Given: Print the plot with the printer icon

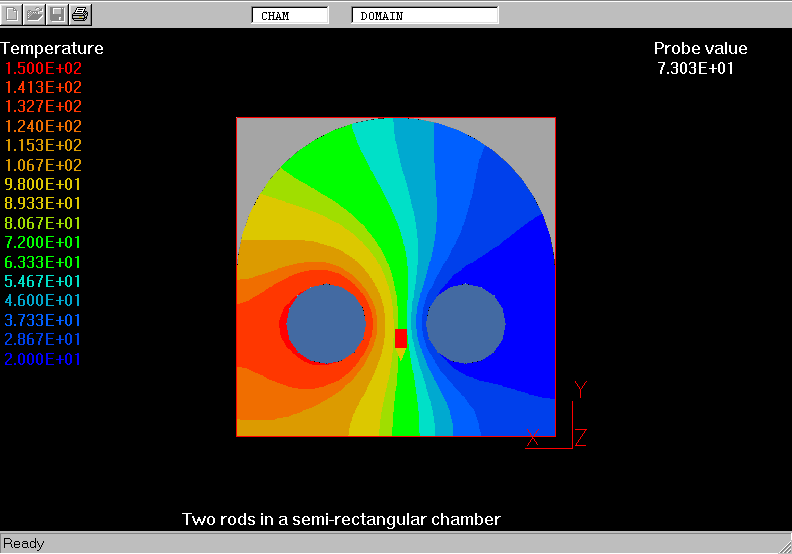Looking at the screenshot, I should tap(80, 14).
